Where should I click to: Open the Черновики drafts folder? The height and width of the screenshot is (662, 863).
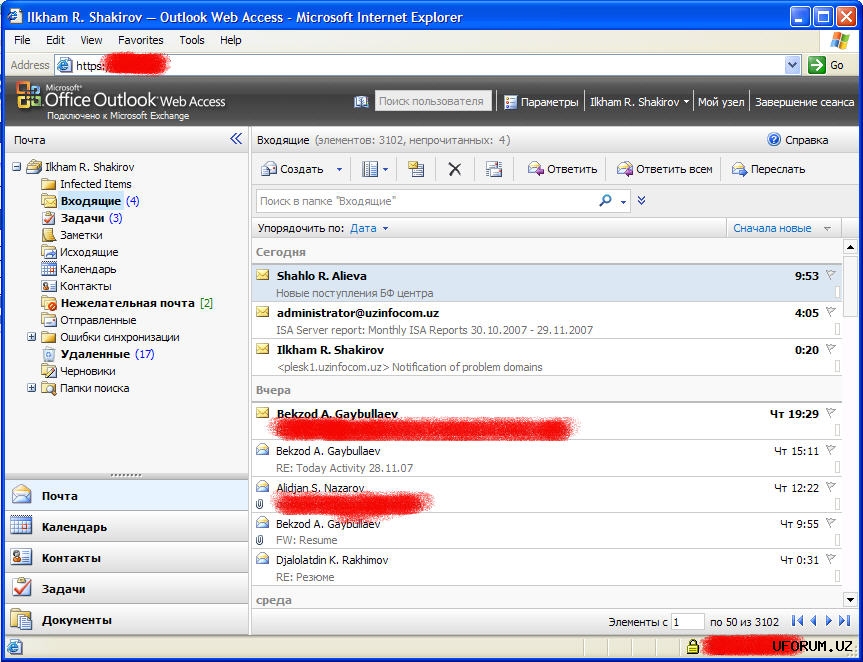point(78,371)
